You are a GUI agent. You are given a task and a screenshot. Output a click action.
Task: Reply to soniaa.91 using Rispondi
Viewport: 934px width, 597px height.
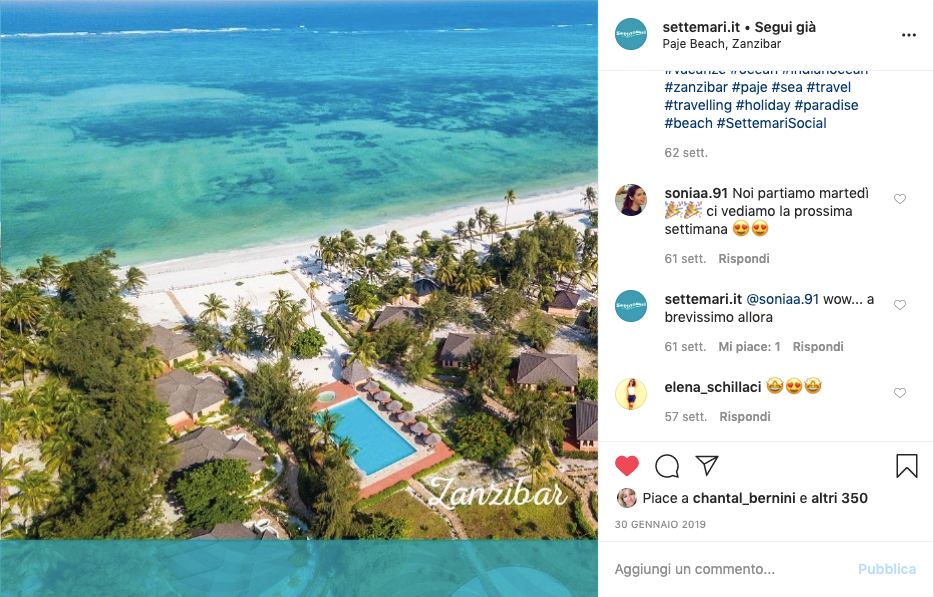pos(744,259)
